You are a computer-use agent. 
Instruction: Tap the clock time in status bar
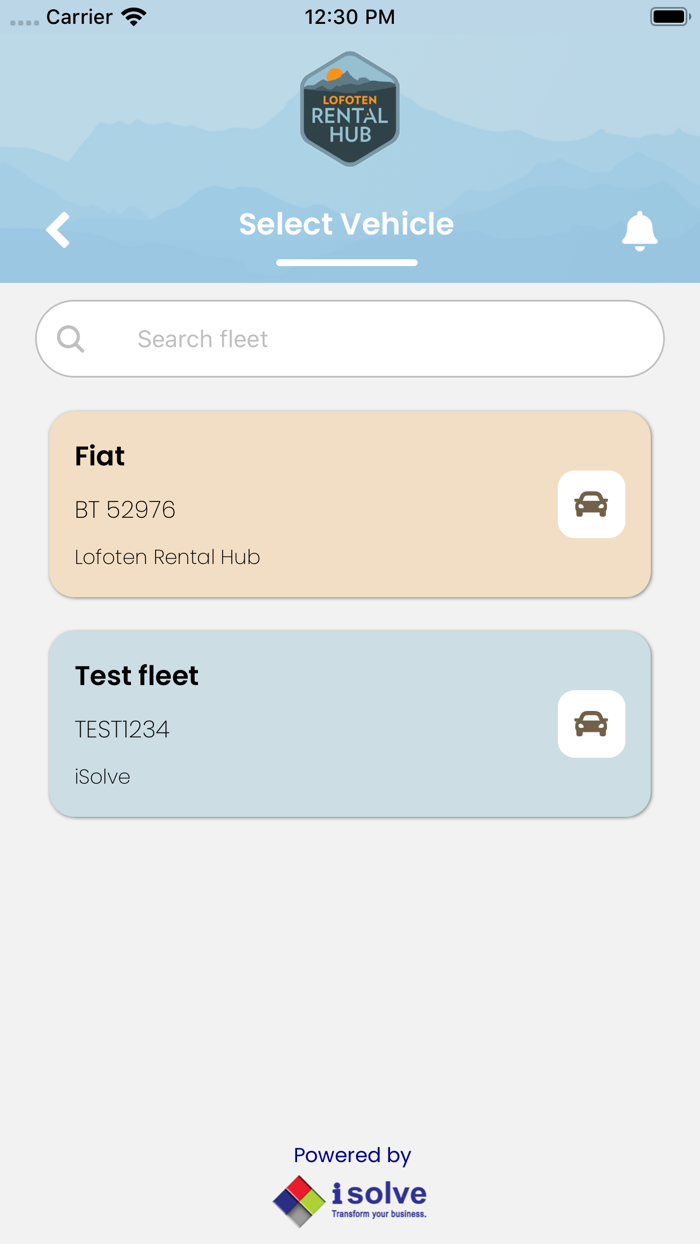[350, 17]
